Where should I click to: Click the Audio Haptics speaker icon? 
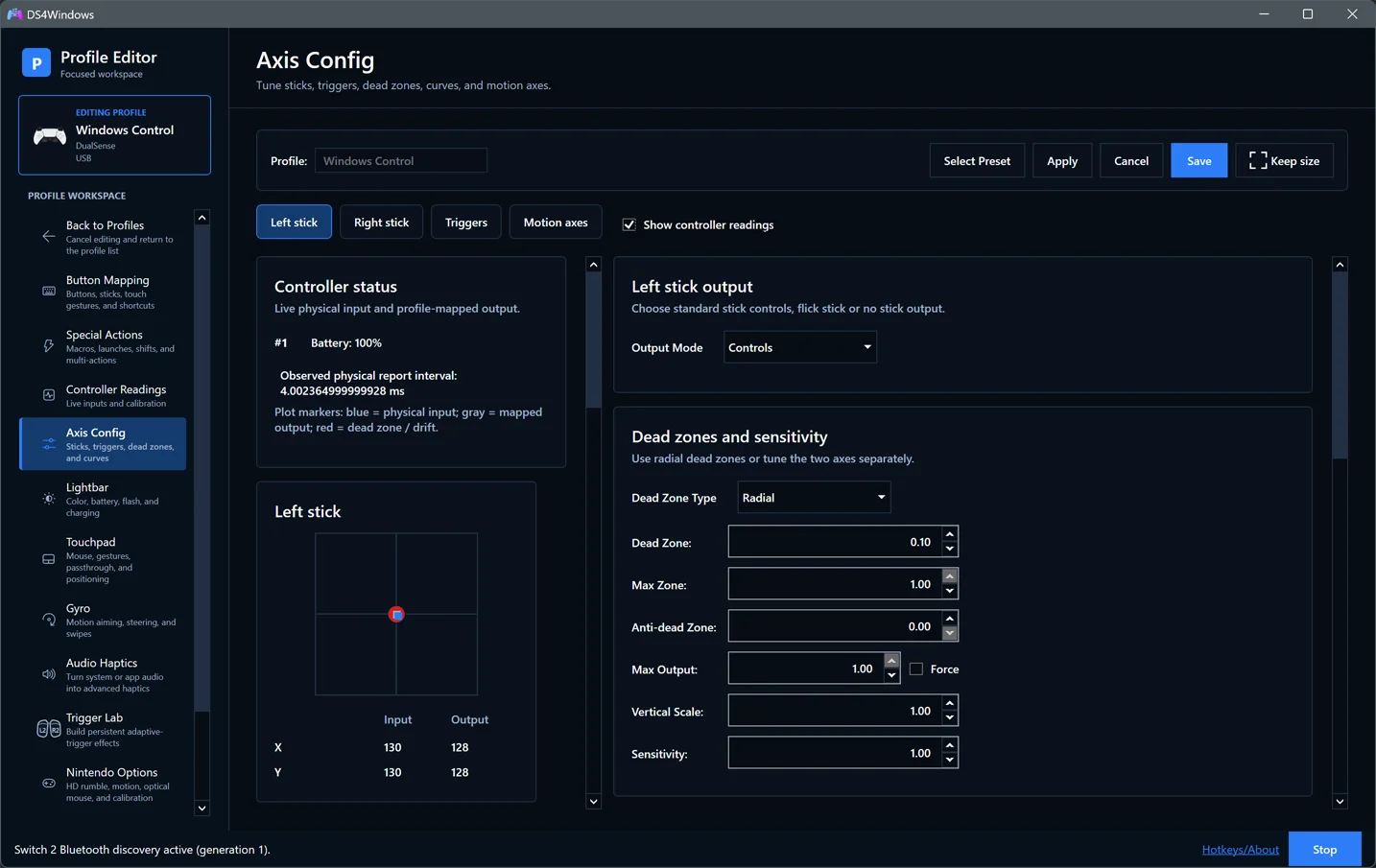49,674
